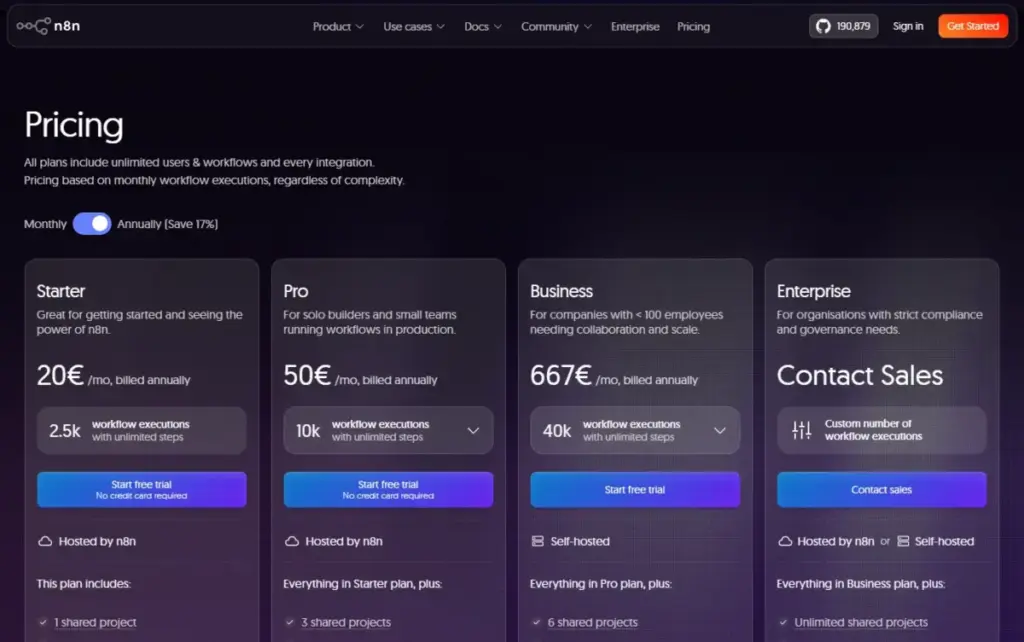Select Monthly billing label
The image size is (1024, 642).
(45, 224)
